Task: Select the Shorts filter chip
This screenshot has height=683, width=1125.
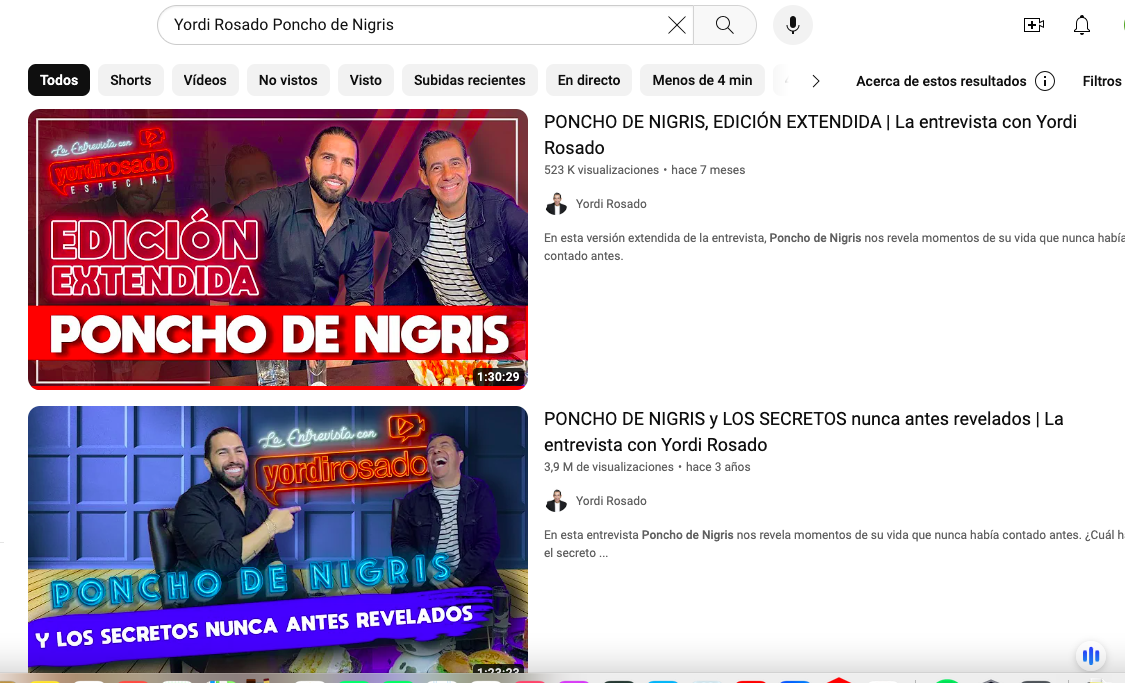Action: point(131,80)
